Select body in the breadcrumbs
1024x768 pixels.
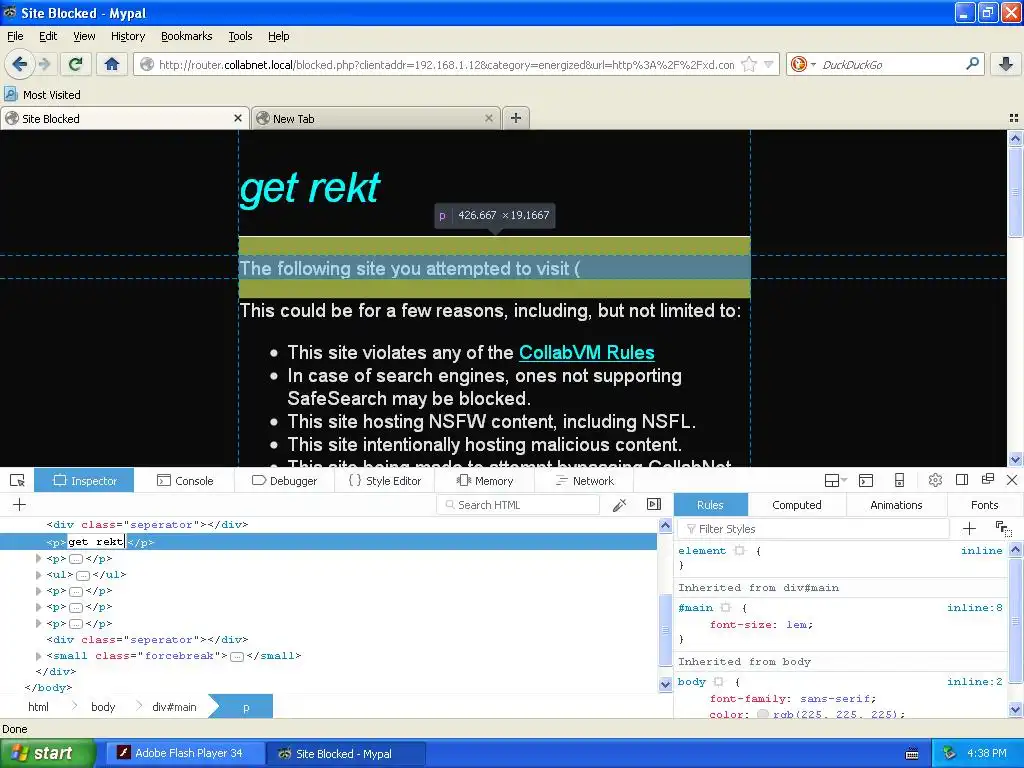(103, 707)
